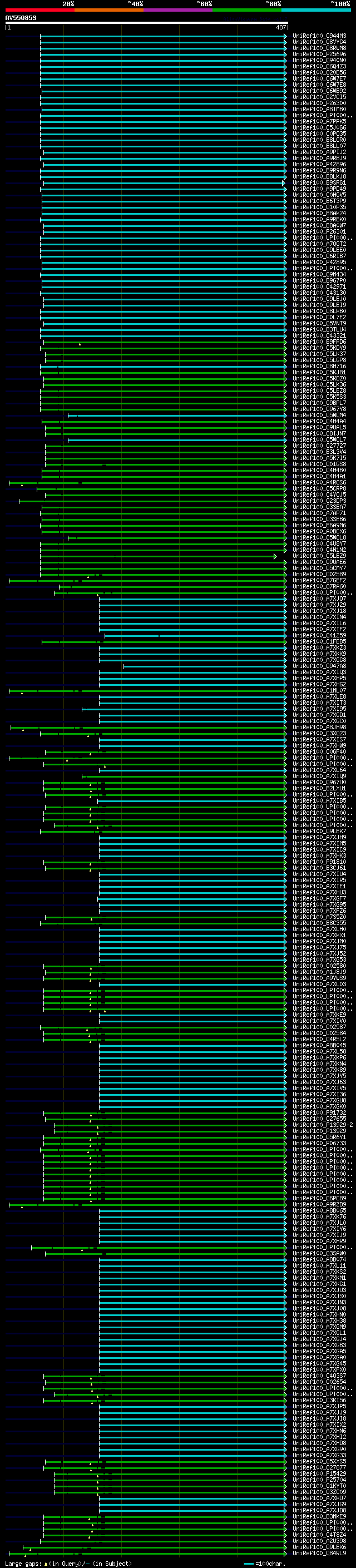356x1568 pixels.
Task: Click the cyan ~100% legend color bar
Action: point(316,10)
